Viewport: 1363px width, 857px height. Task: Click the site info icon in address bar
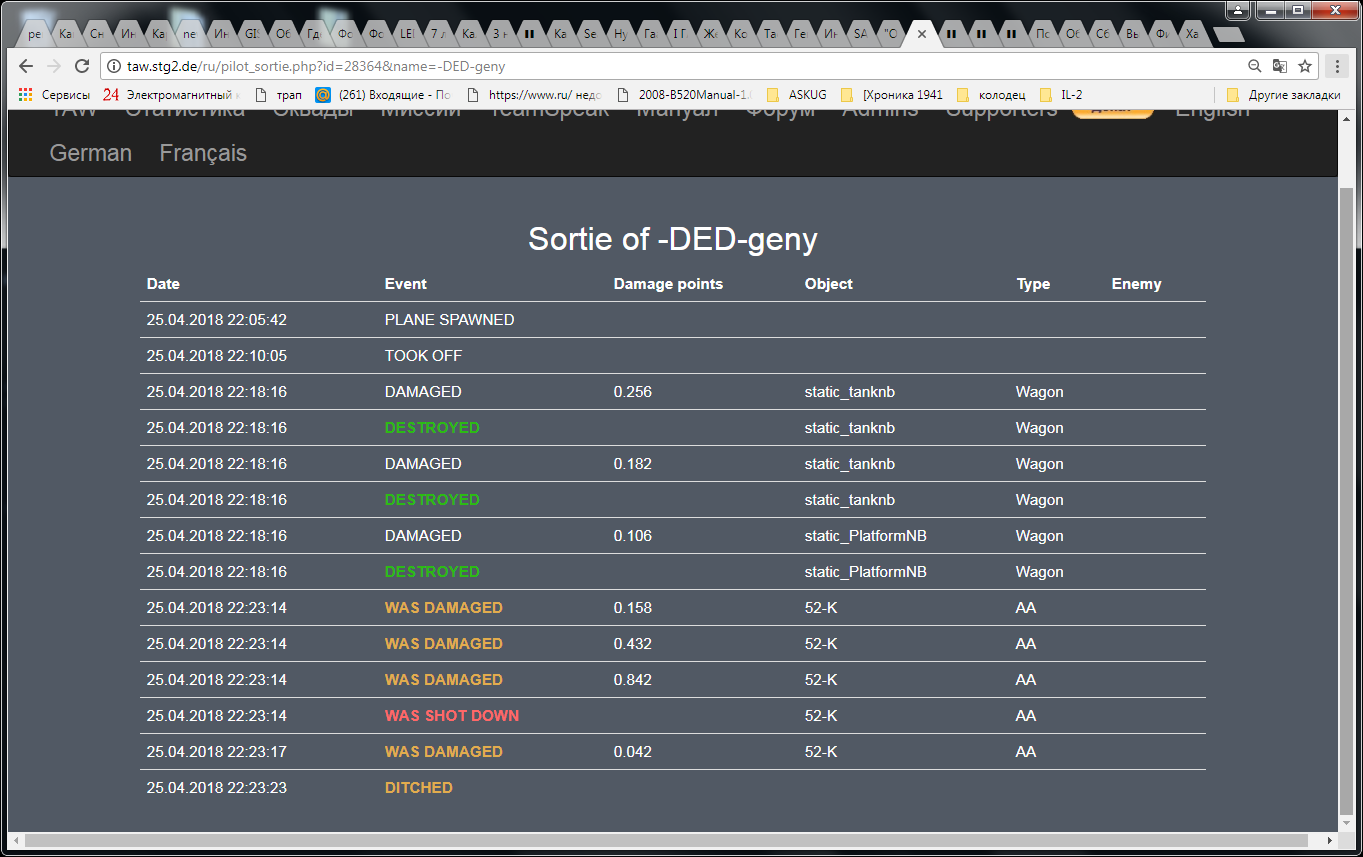pyautogui.click(x=114, y=67)
